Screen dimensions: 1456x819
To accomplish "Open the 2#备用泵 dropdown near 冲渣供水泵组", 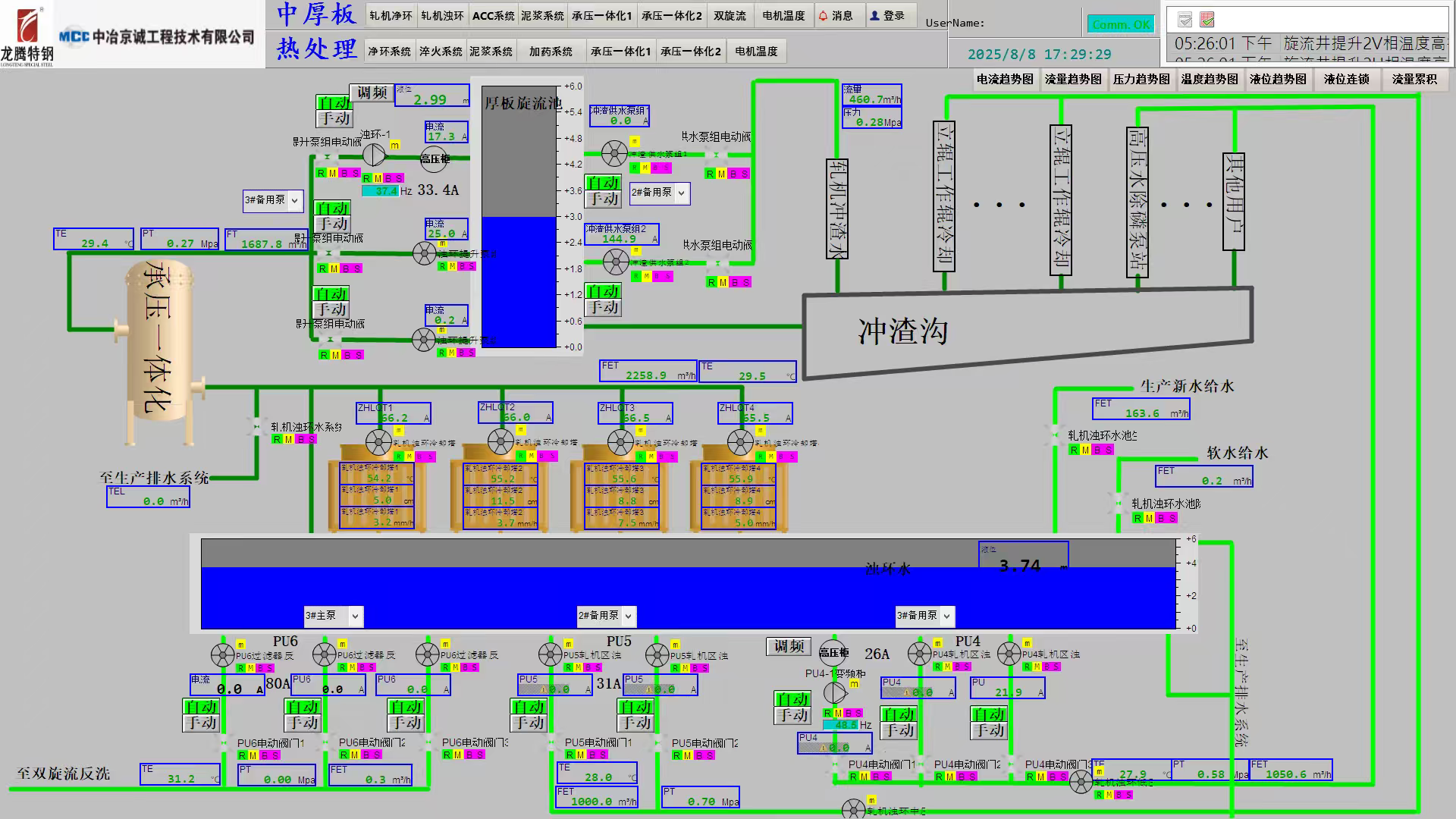I will pyautogui.click(x=681, y=193).
